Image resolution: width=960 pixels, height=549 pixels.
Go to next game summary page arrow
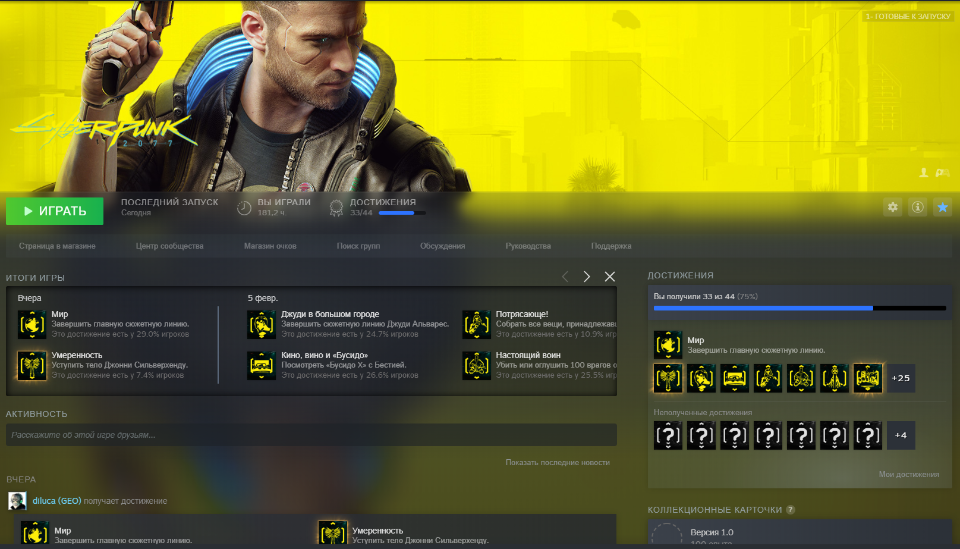point(587,277)
